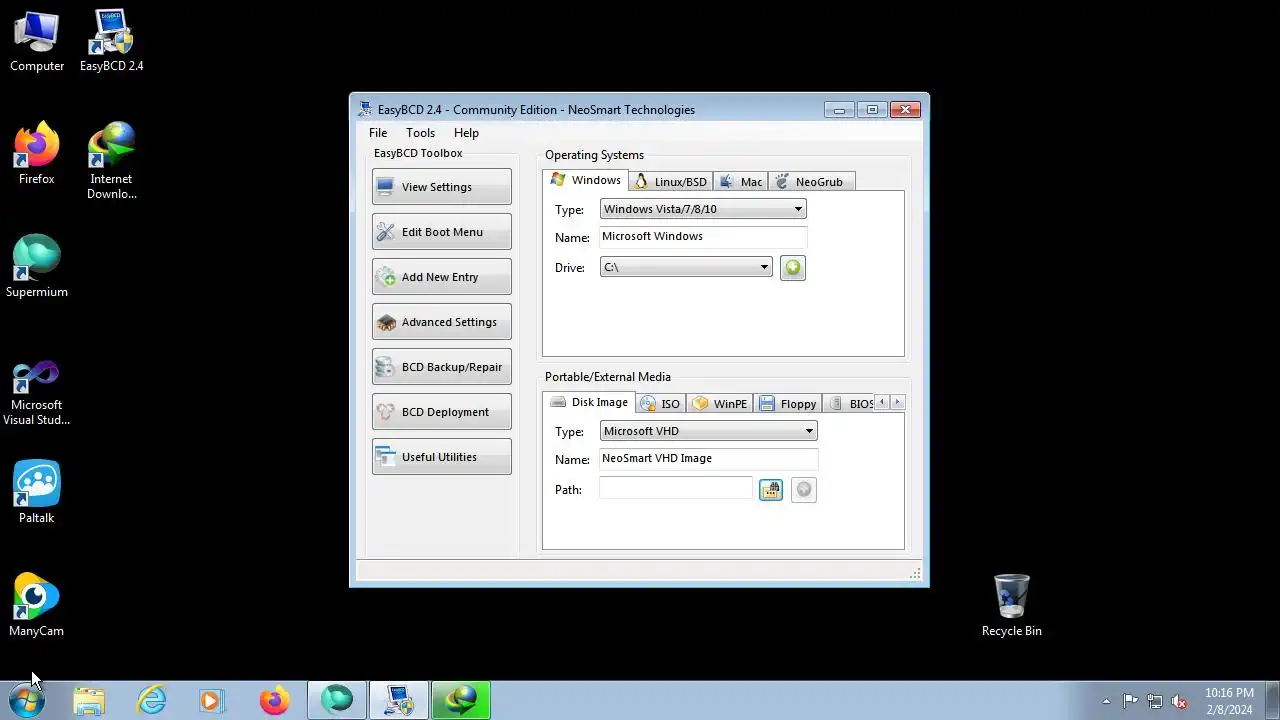The image size is (1280, 720).
Task: Select the Floppy tab
Action: 787,404
